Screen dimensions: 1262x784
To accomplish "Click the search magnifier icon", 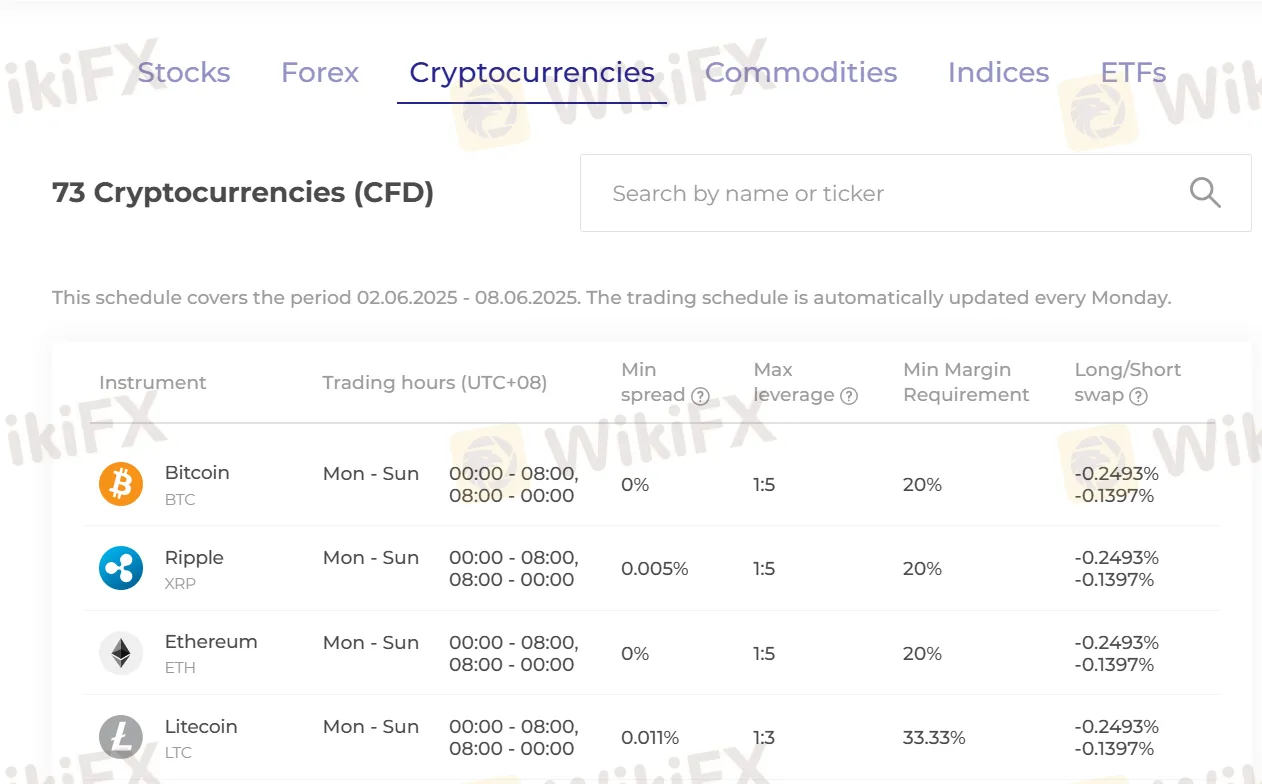I will [x=1205, y=193].
